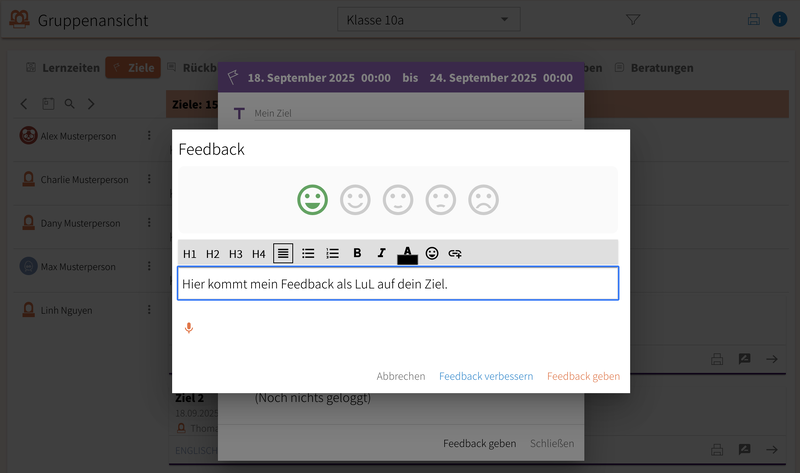Insert a numbered list
The image size is (800, 473).
pos(333,254)
